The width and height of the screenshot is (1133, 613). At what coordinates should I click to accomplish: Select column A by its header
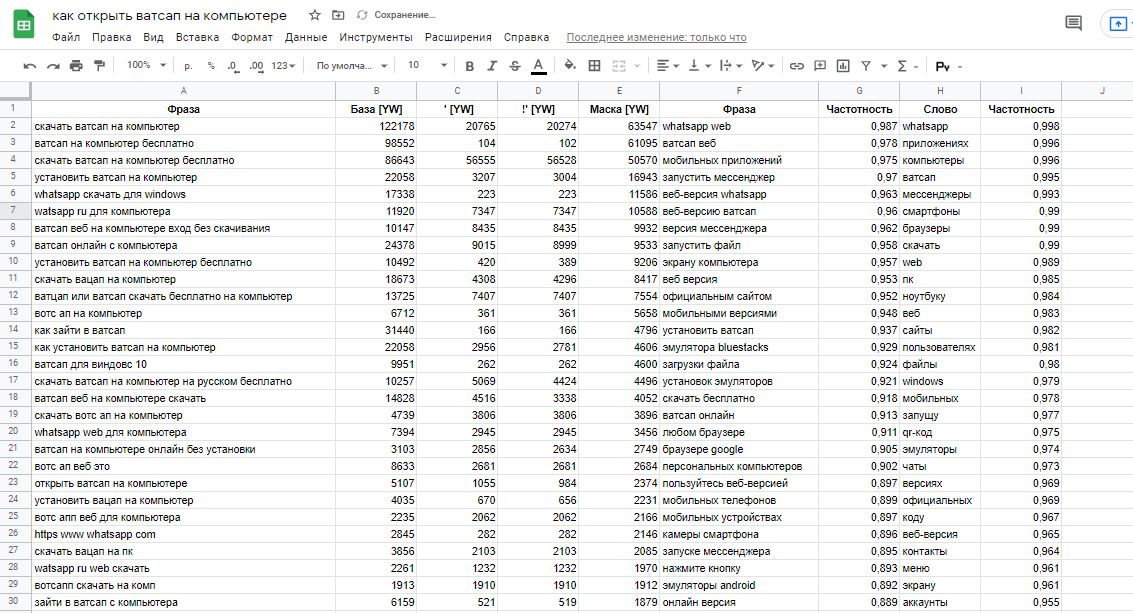coord(184,91)
